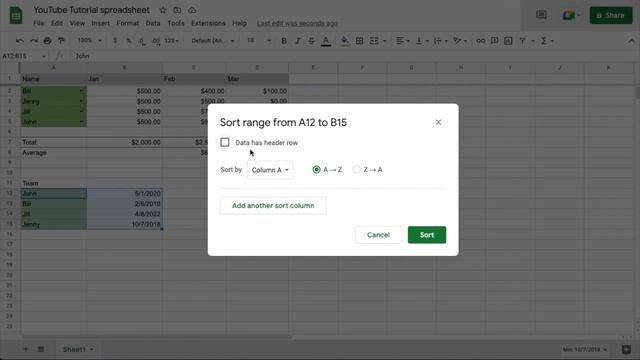The height and width of the screenshot is (360, 640).
Task: Click Add another sort column
Action: click(x=273, y=205)
